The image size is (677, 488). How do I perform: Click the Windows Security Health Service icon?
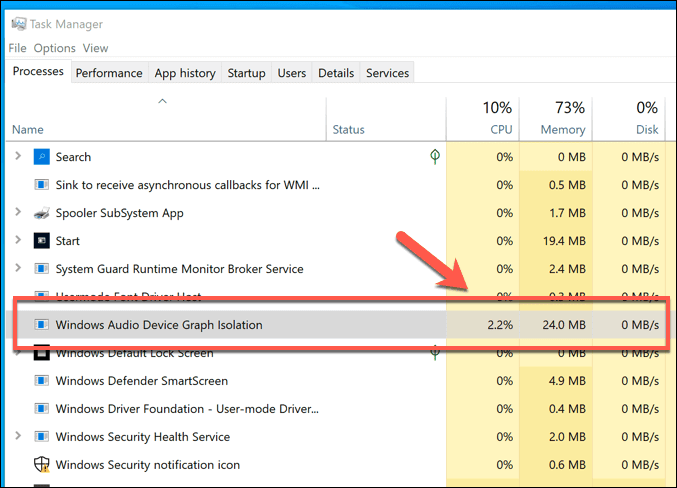[x=42, y=437]
